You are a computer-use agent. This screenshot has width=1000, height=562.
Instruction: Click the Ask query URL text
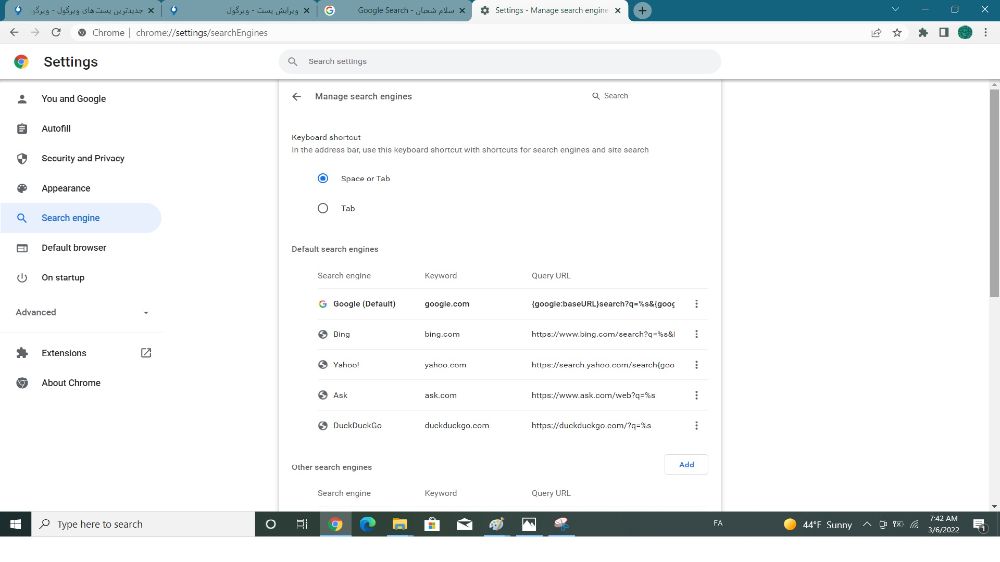(x=593, y=396)
